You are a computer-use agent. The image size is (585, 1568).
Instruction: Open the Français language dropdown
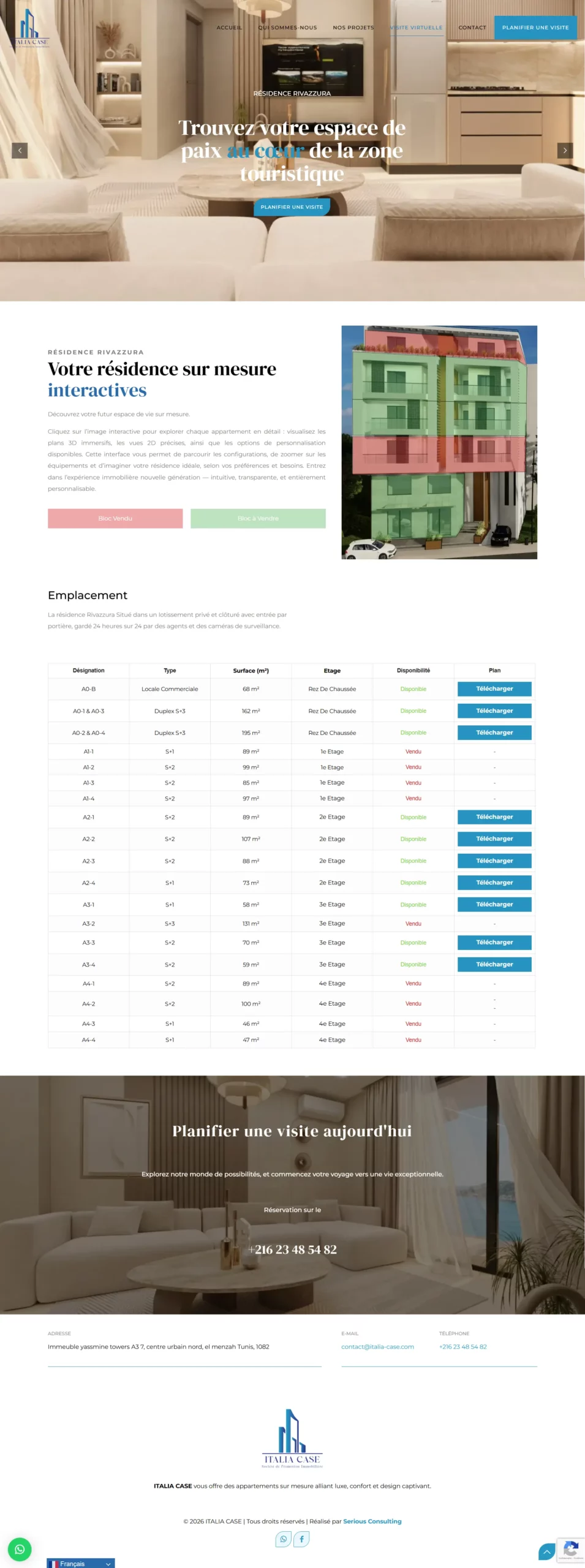[81, 1563]
